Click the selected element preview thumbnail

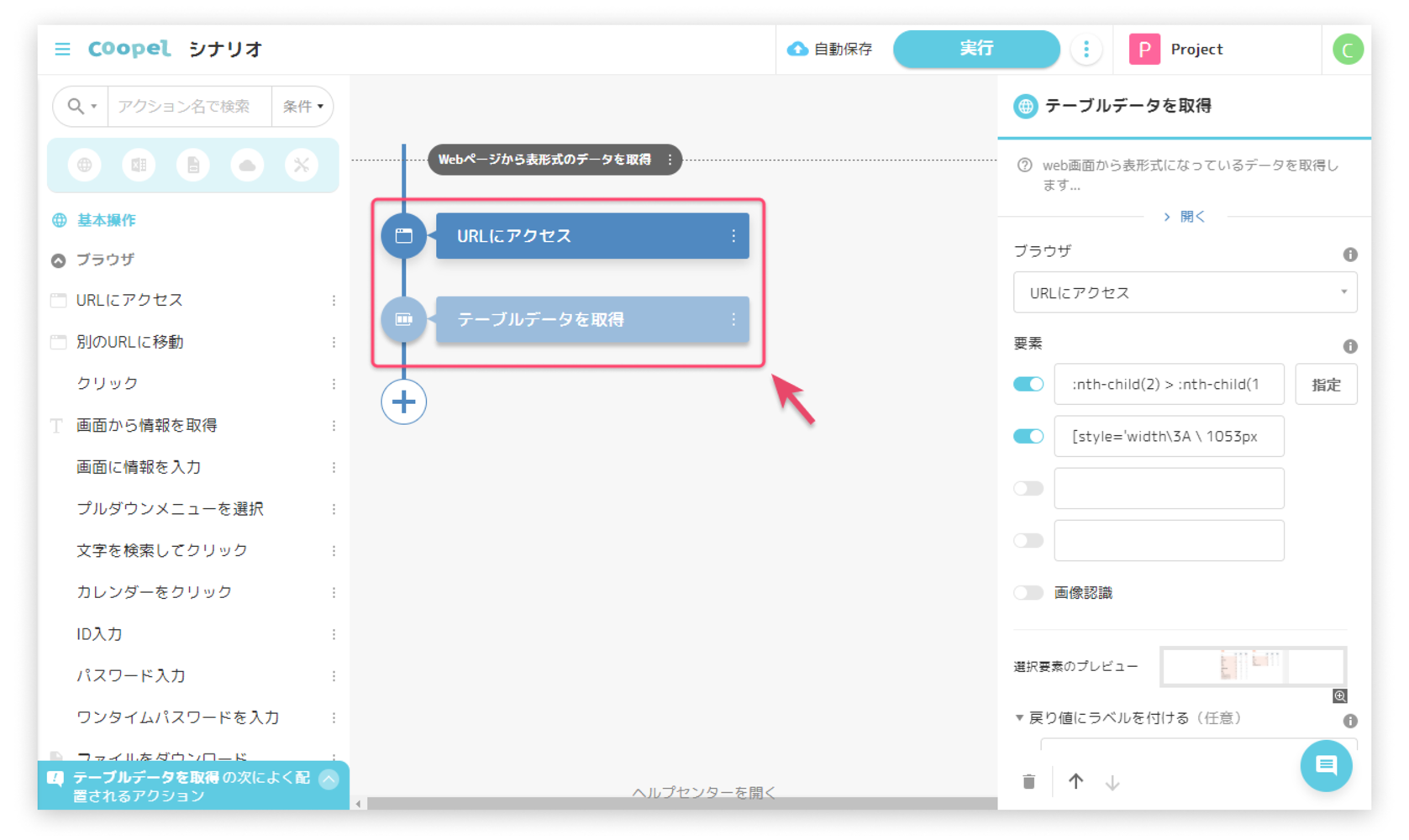click(1253, 667)
